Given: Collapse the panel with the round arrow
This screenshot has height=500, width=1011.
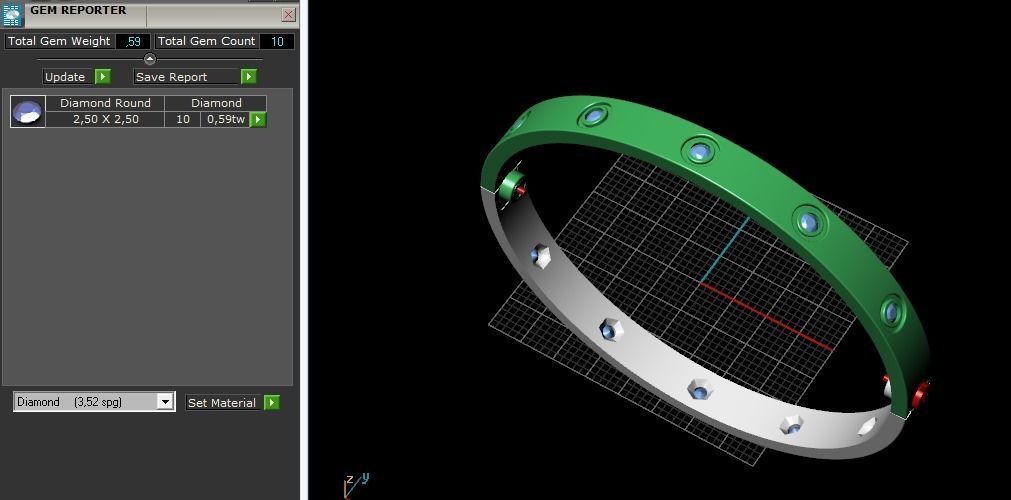Looking at the screenshot, I should pyautogui.click(x=150, y=59).
